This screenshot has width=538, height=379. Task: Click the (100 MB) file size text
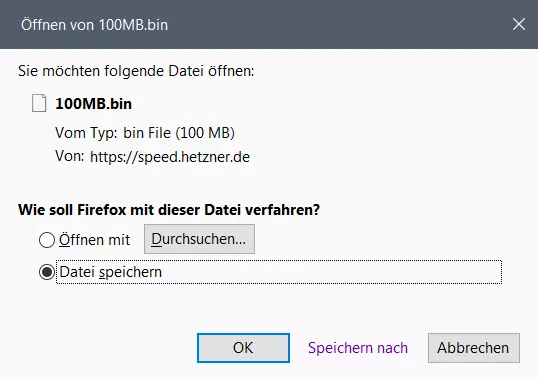tap(205, 133)
